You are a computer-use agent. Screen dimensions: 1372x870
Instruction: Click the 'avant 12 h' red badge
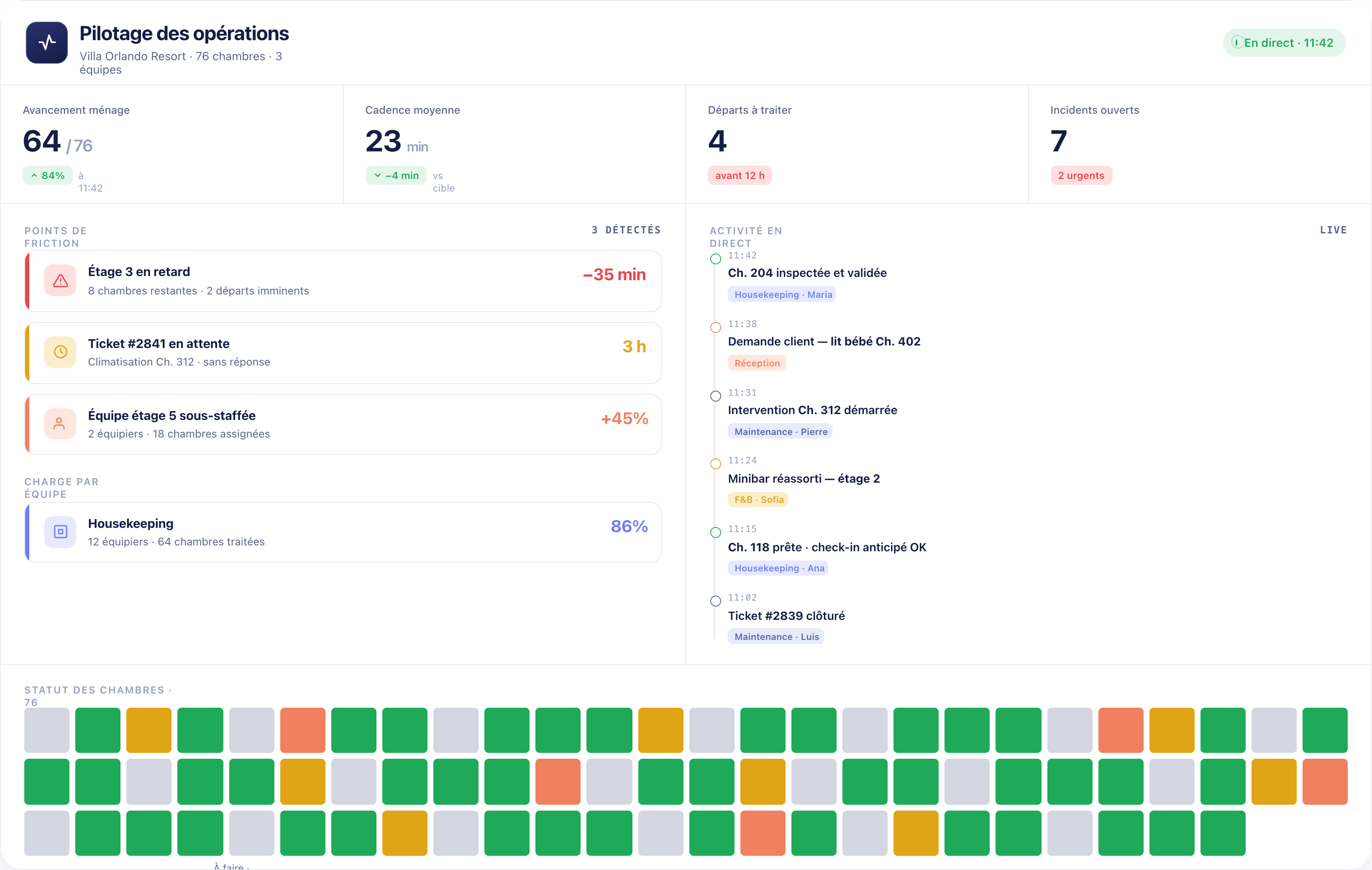click(x=740, y=176)
